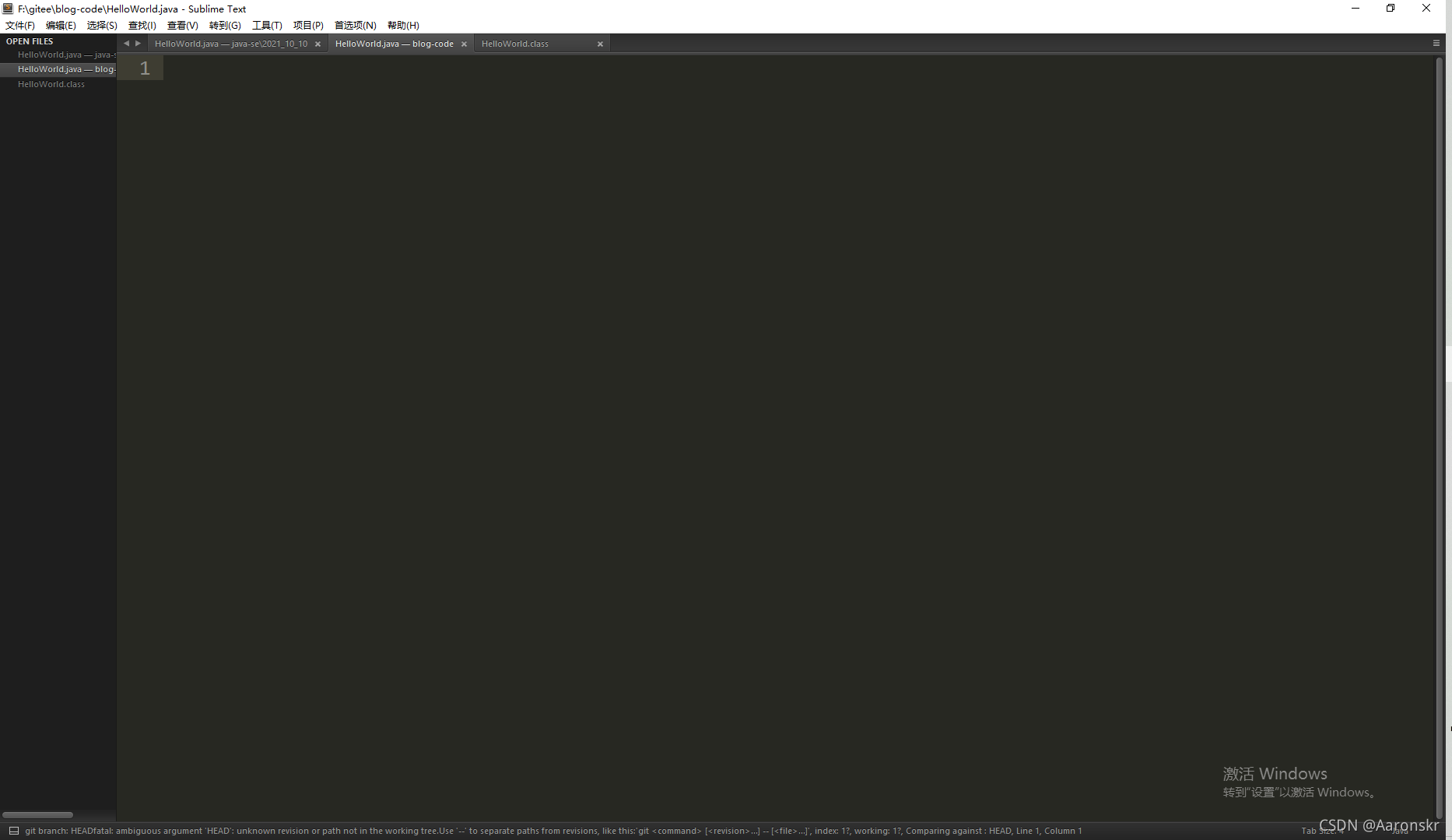The image size is (1452, 840).
Task: Select HelloWorld.java java-se in Open Files sidebar
Action: [58, 54]
